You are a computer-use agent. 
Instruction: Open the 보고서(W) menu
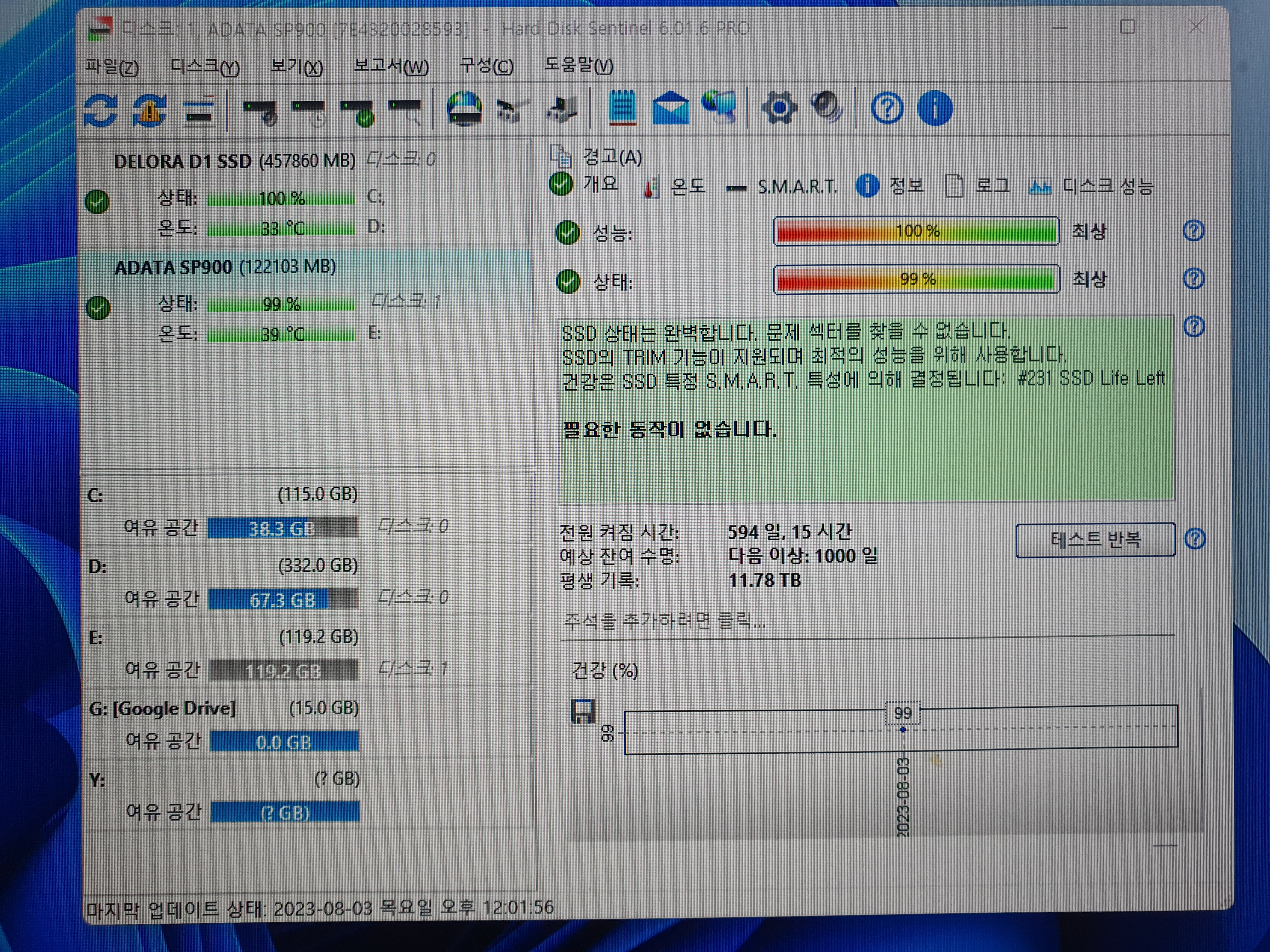pyautogui.click(x=391, y=66)
